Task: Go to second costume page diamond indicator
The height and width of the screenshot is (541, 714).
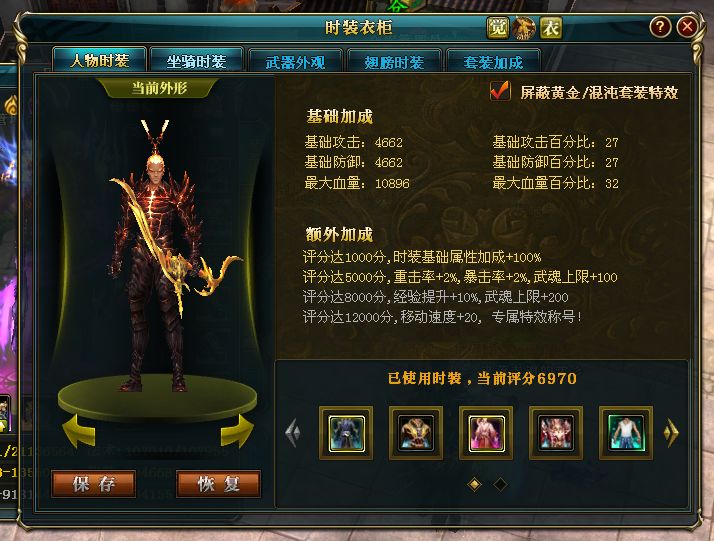Action: (500, 484)
